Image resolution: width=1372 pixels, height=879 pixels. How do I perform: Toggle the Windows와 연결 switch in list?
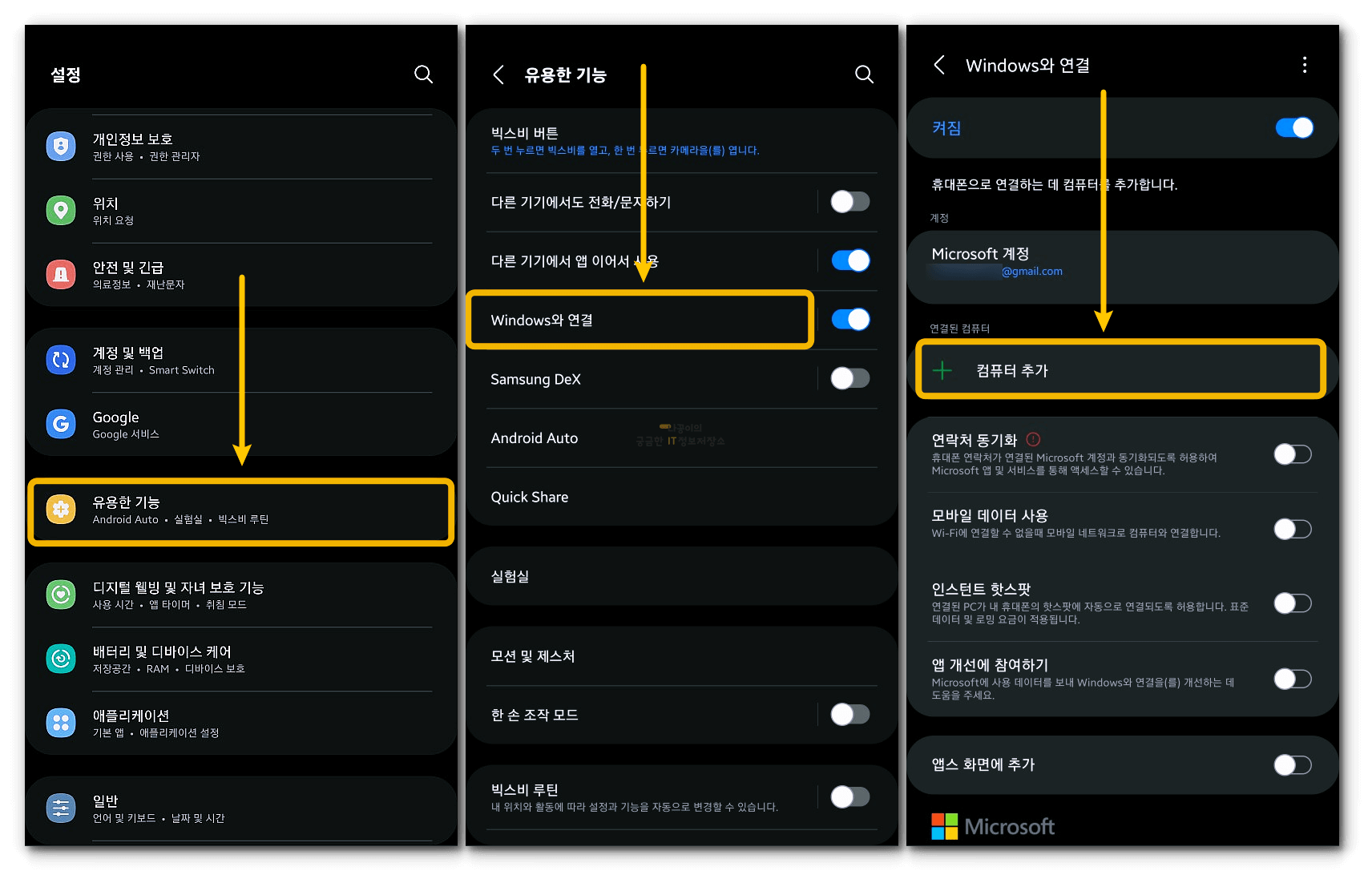pyautogui.click(x=850, y=320)
